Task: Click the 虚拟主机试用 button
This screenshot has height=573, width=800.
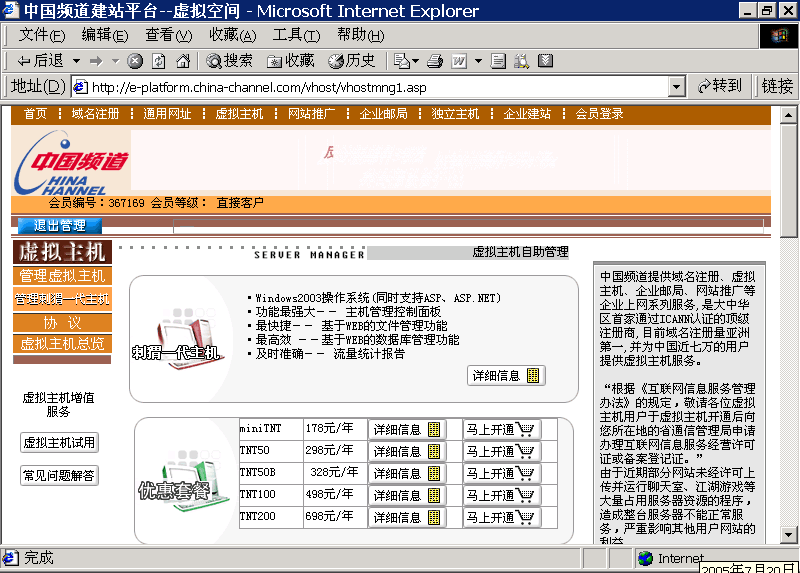Action: (x=59, y=442)
